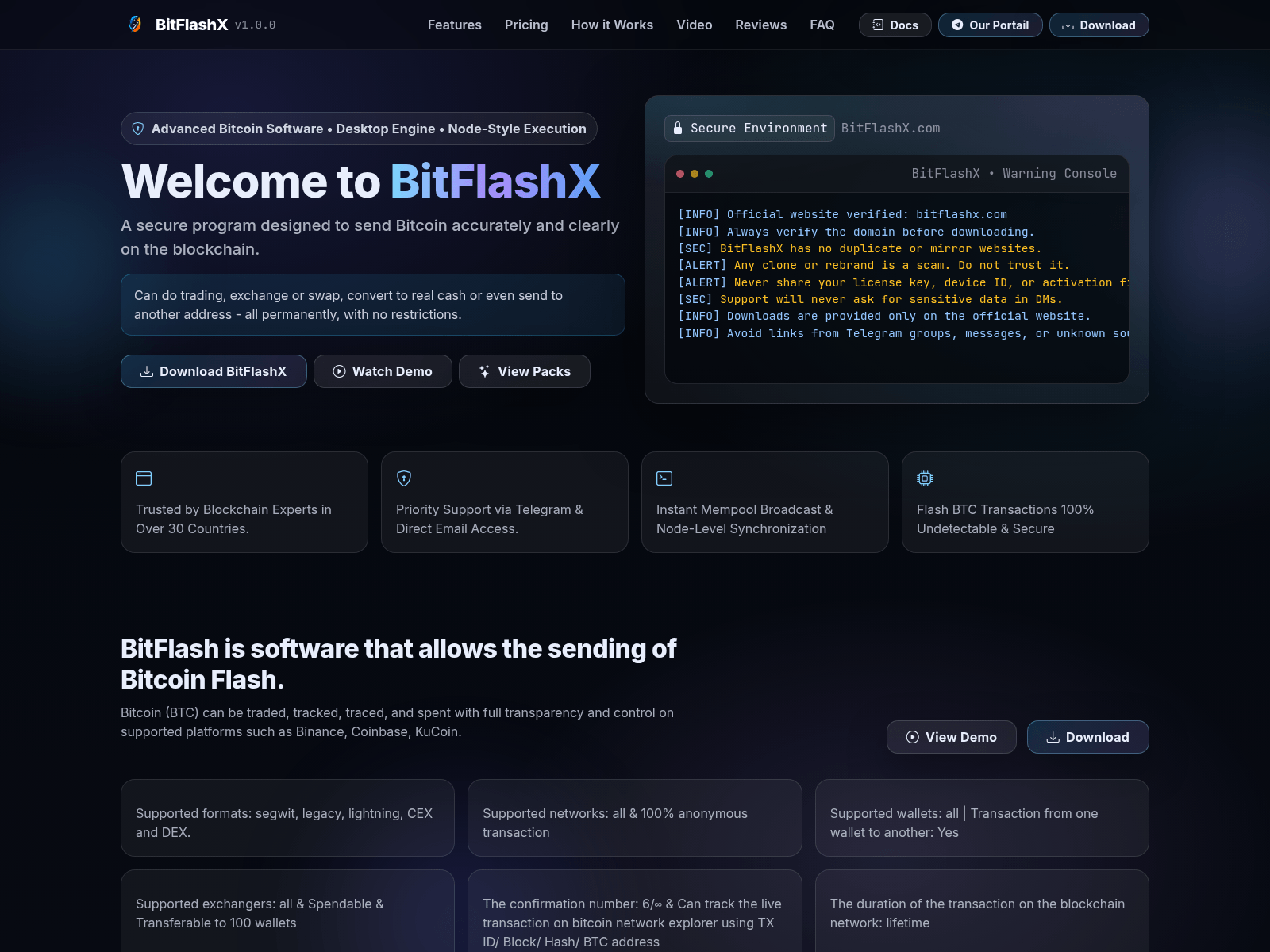The image size is (1270, 952).
Task: Click the 'The confirmation number' card
Action: pos(635,912)
